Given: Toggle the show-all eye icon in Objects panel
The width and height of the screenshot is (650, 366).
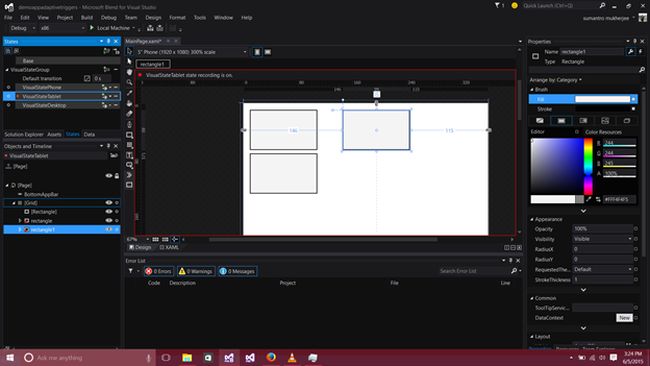Looking at the screenshot, I should click(109, 176).
